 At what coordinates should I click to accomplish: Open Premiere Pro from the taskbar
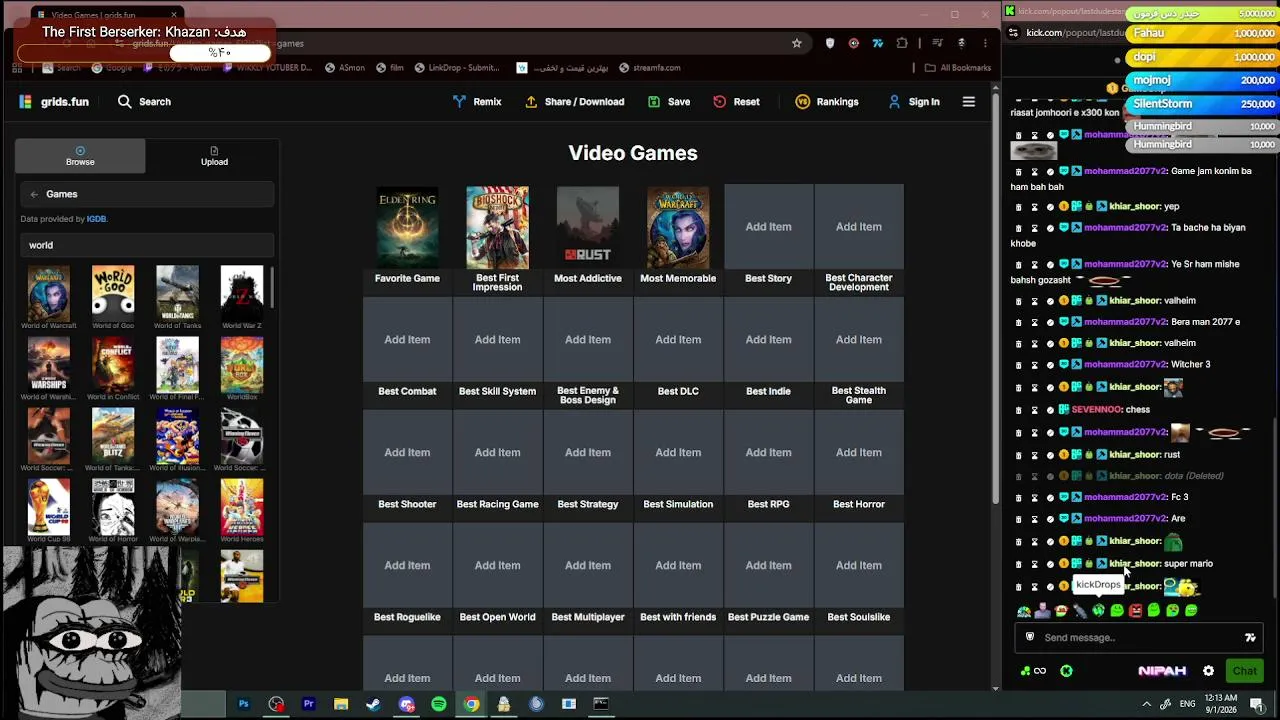coord(308,704)
